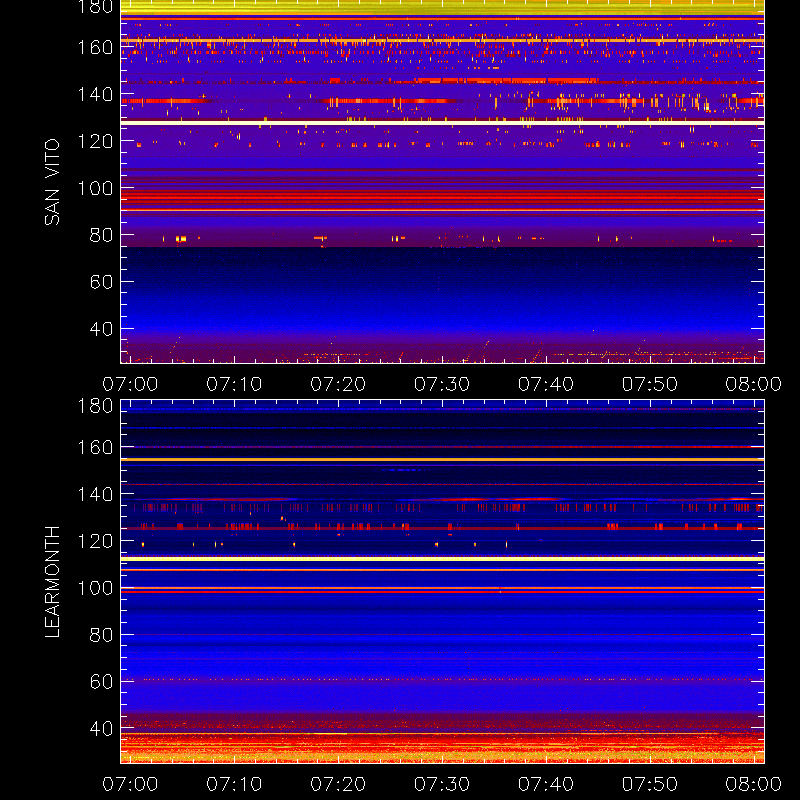Click the 07:00 time label of San Vito plot
This screenshot has width=800, height=800.
[130, 384]
